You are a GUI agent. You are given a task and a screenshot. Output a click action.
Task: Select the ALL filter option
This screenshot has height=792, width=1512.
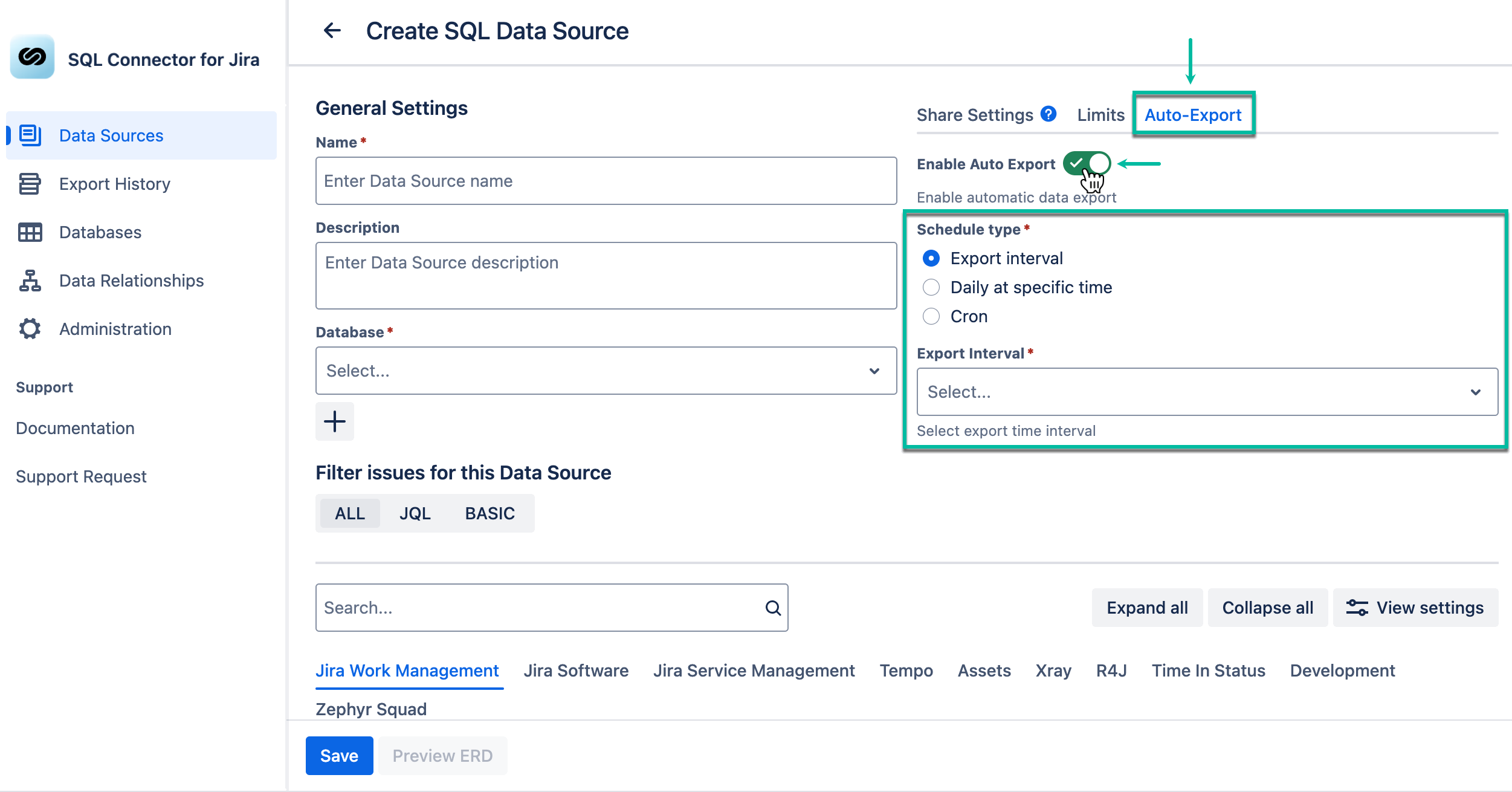point(350,513)
